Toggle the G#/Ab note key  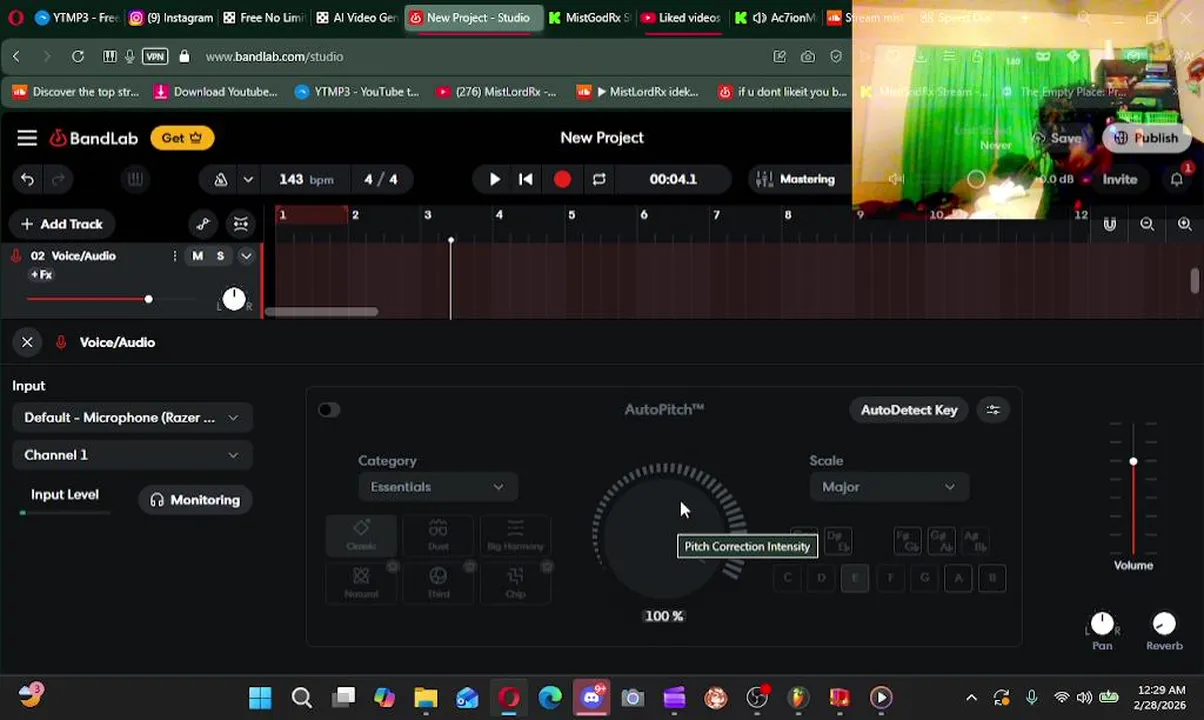coord(941,541)
